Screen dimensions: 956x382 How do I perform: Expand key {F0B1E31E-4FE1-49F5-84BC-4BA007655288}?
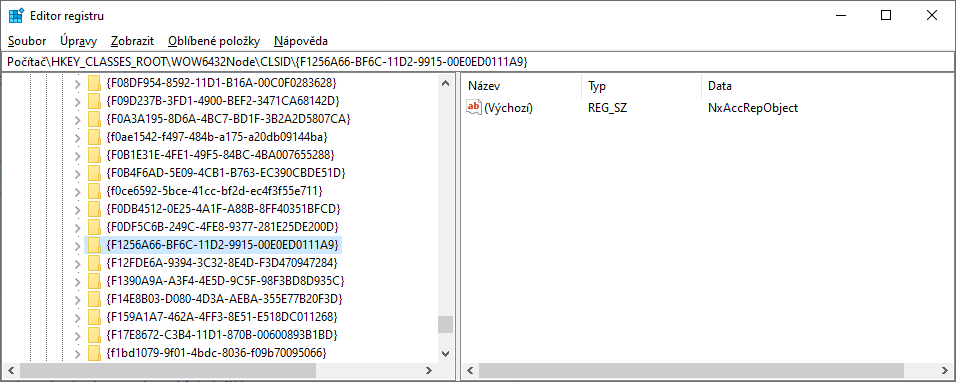pos(77,155)
